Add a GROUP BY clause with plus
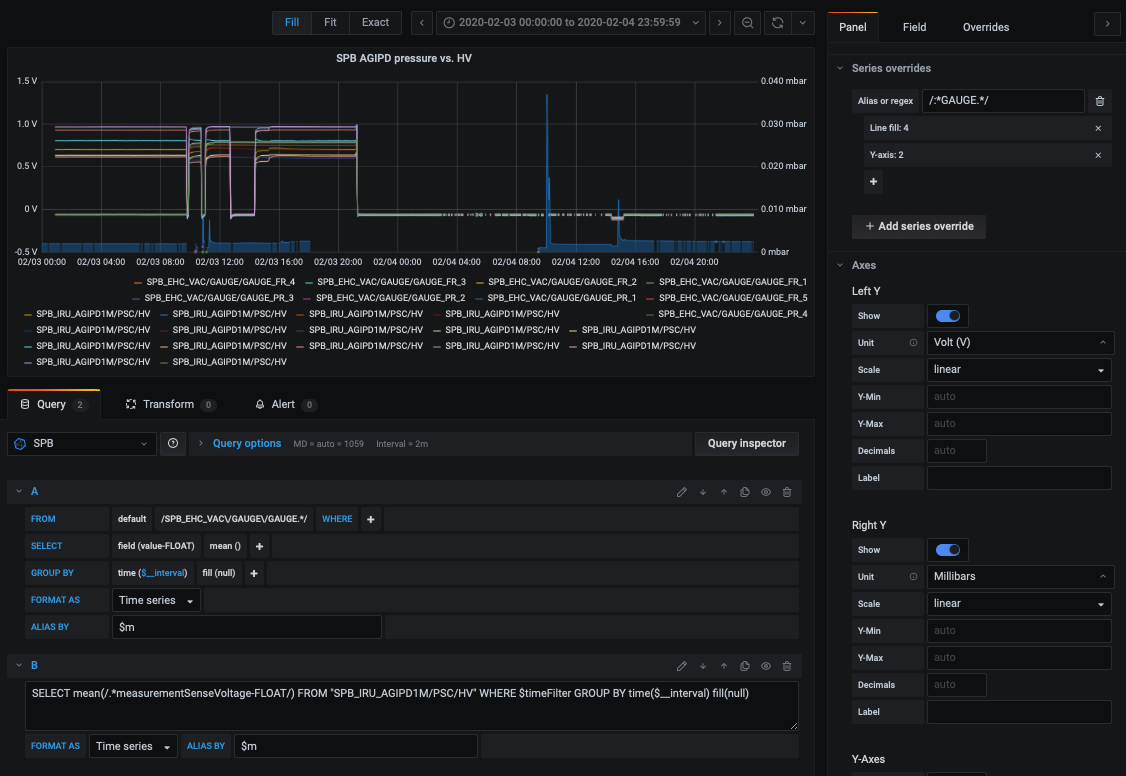 pos(253,573)
